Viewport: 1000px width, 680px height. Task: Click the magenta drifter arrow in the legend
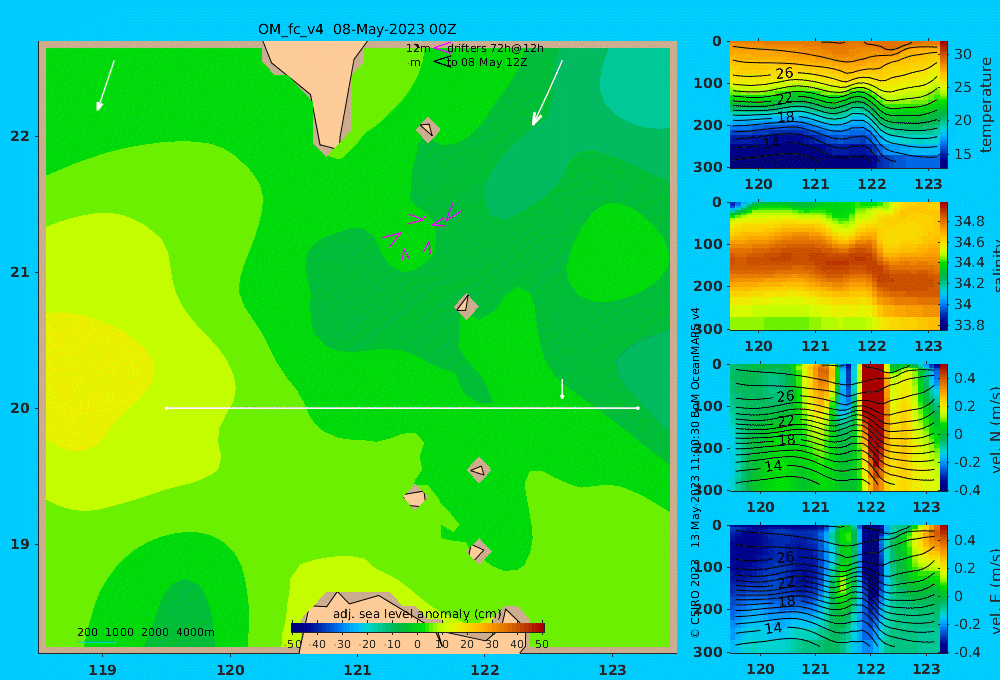point(442,48)
